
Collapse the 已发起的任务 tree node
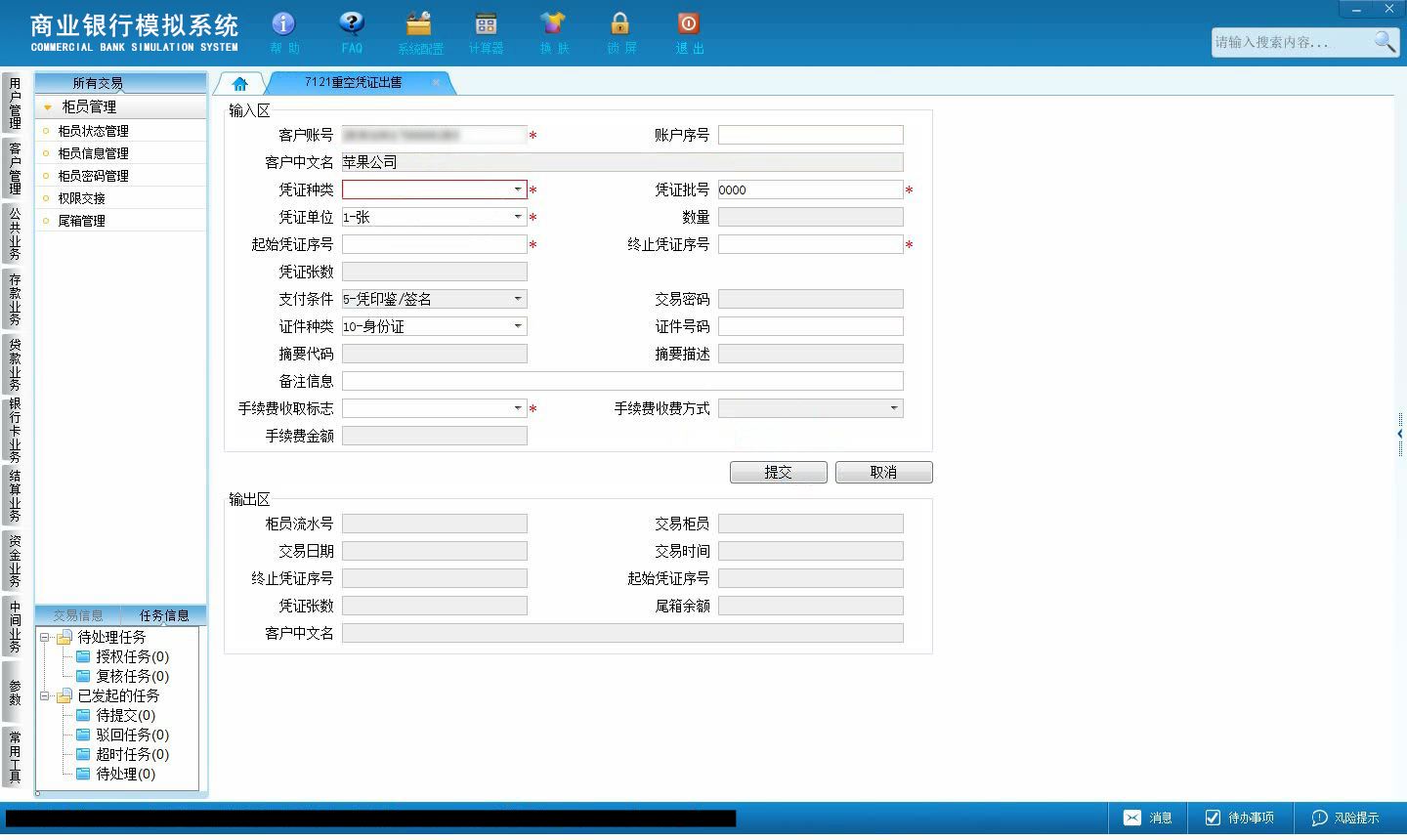[x=44, y=695]
